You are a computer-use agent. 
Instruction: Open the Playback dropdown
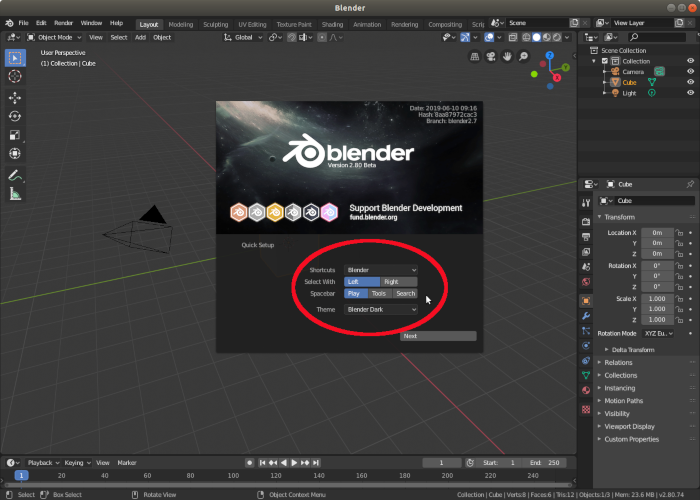(x=43, y=463)
